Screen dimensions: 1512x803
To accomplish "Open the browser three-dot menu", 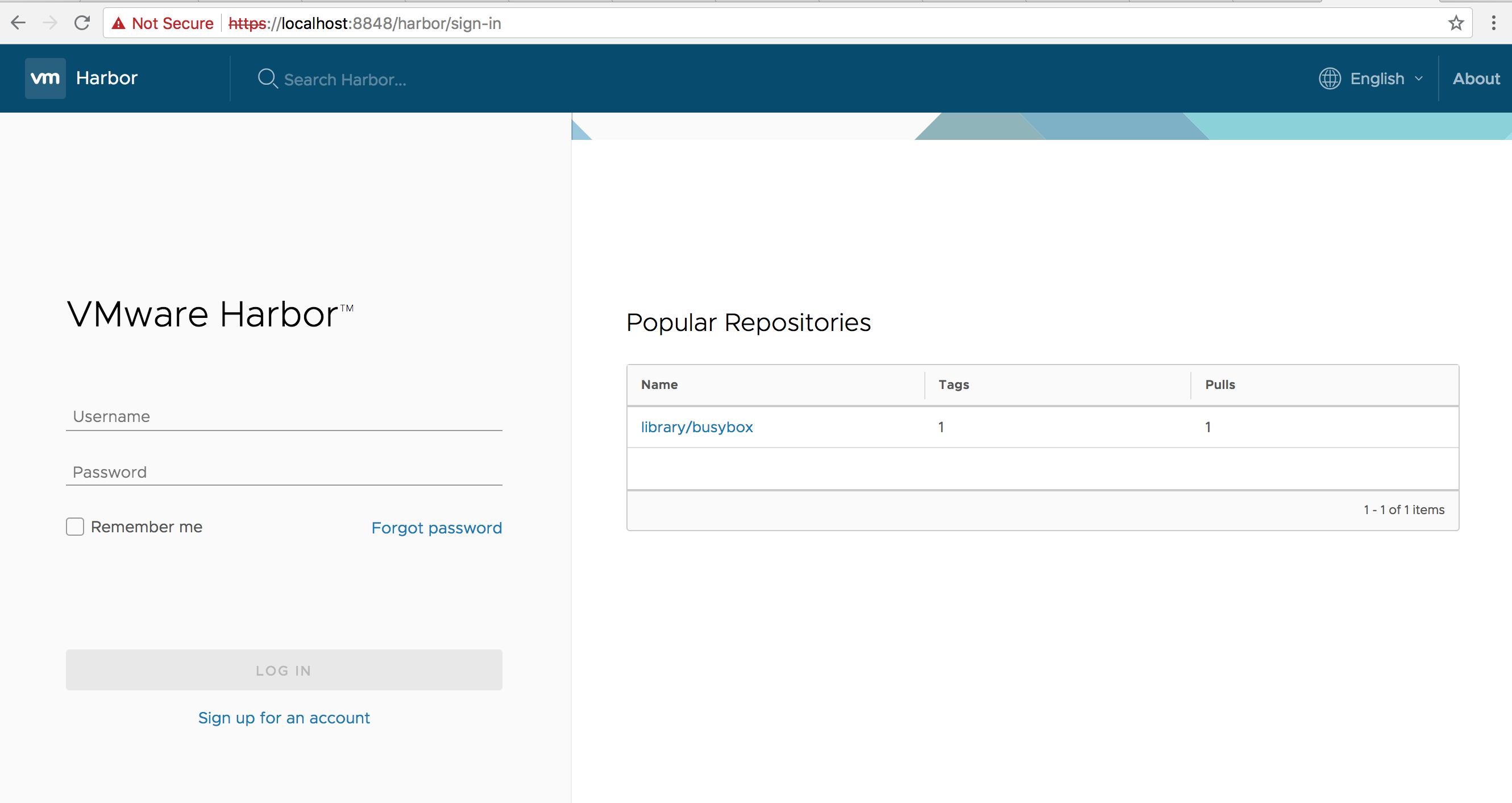I will tap(1493, 23).
